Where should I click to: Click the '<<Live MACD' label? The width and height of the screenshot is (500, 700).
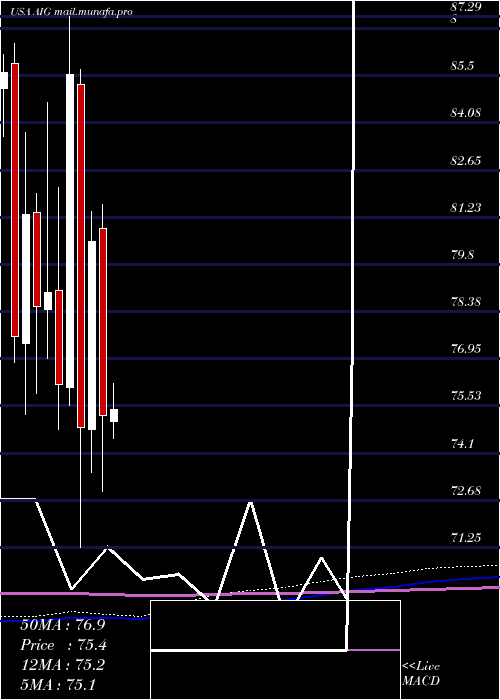421,674
